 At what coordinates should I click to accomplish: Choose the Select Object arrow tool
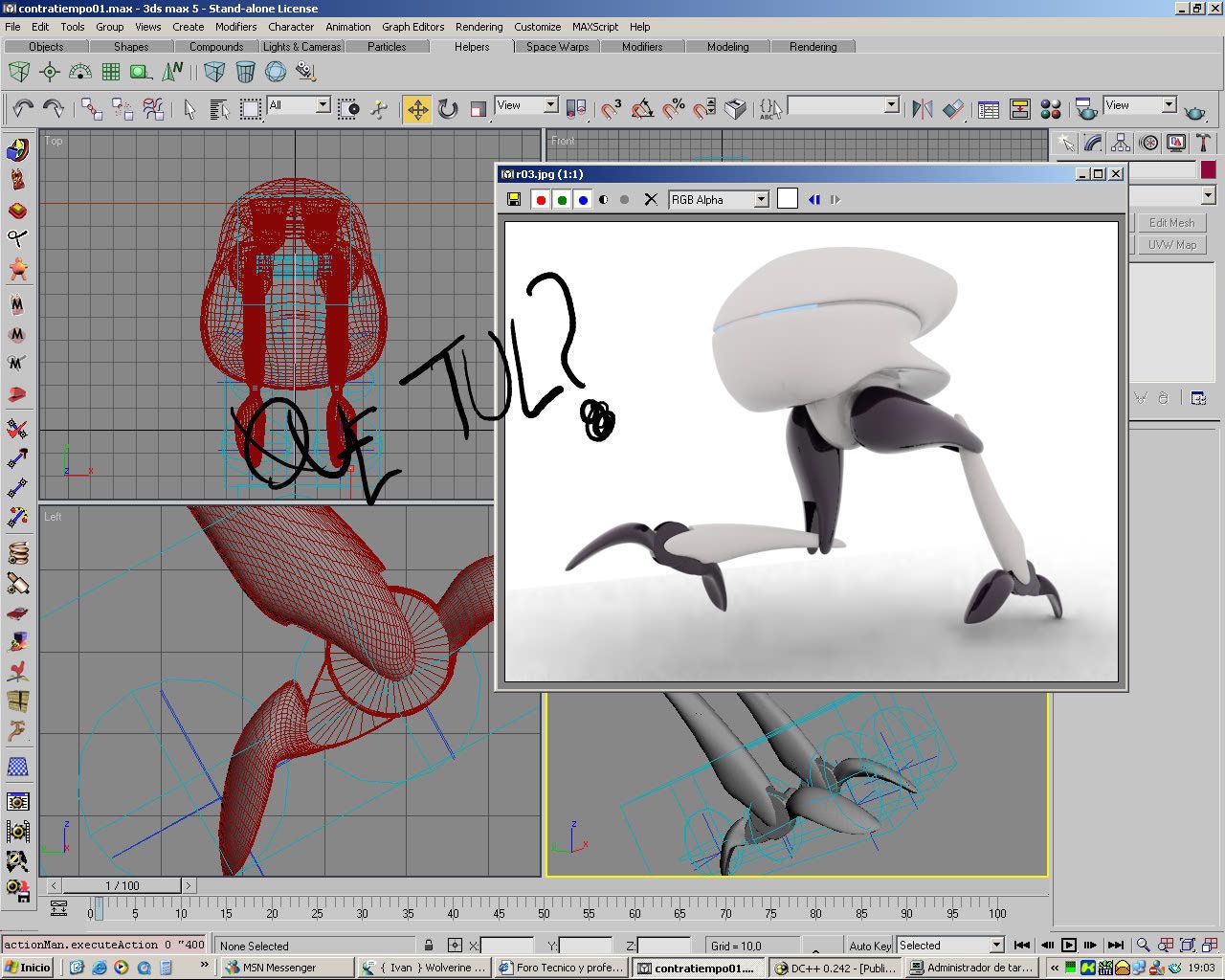[x=189, y=109]
